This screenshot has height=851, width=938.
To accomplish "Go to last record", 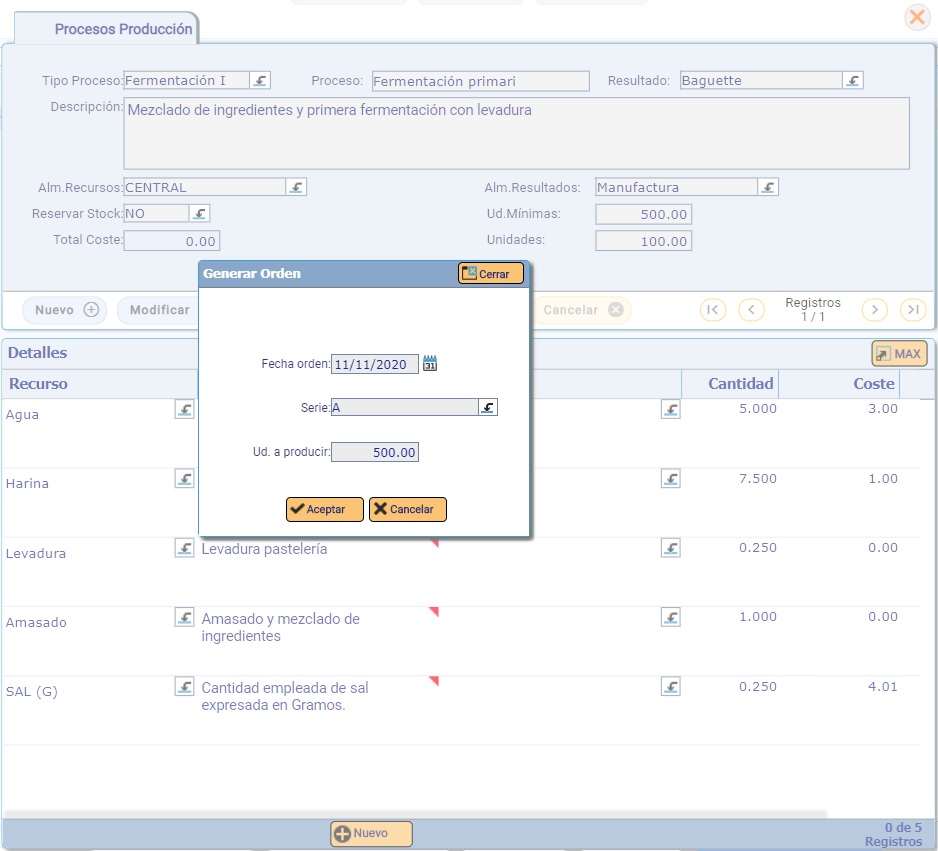I will point(913,310).
